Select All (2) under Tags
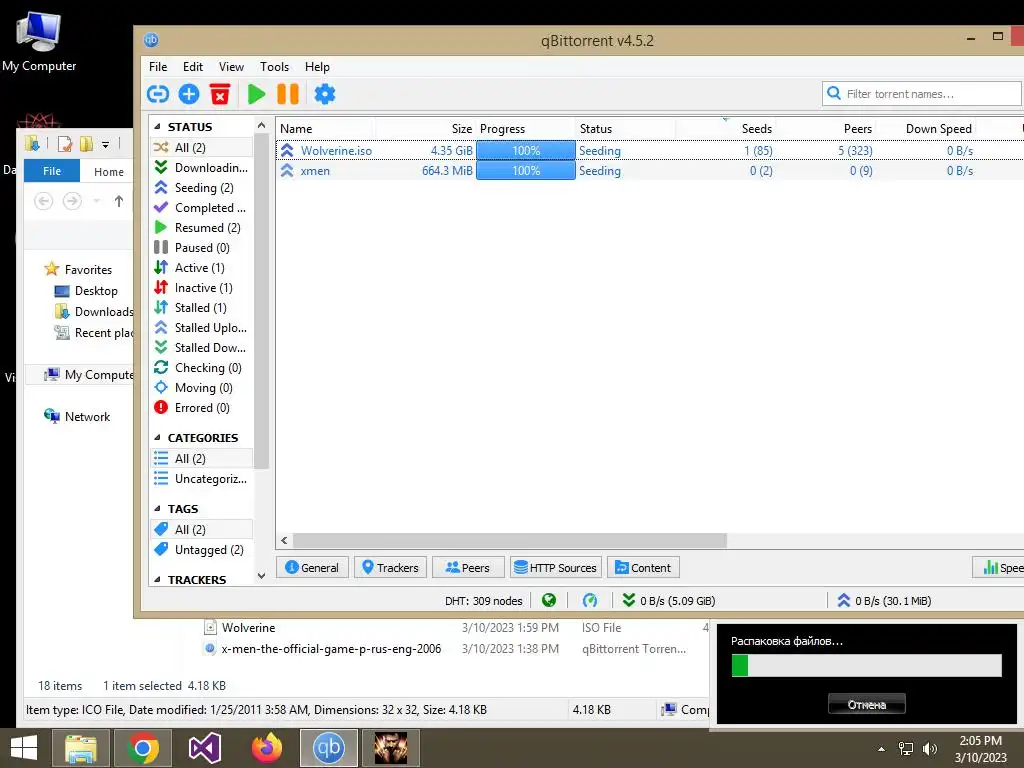Viewport: 1024px width, 768px height. coord(202,530)
